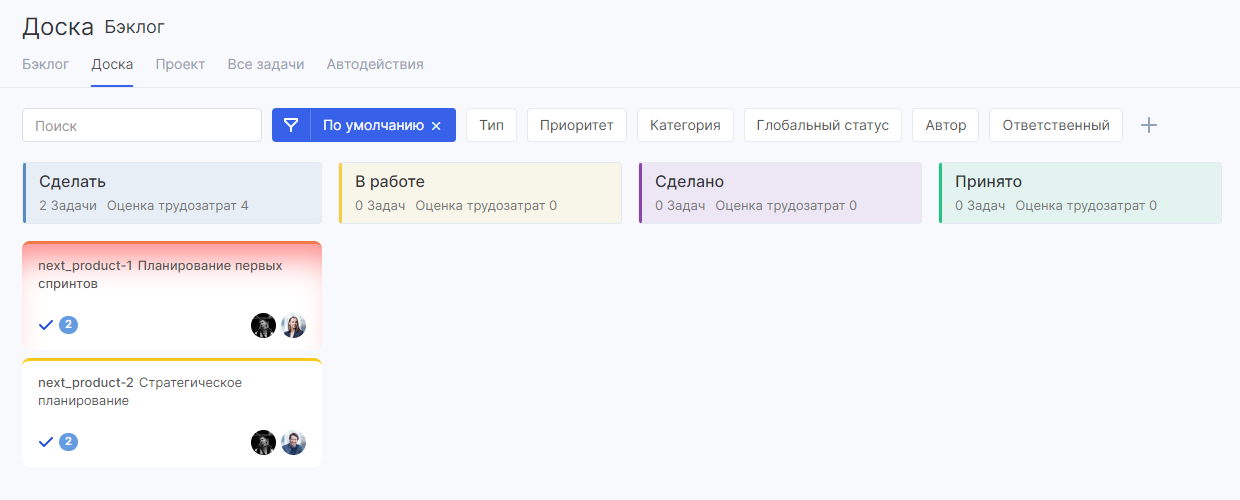This screenshot has width=1240, height=500.
Task: Switch to the Бэклог tab
Action: 46,64
